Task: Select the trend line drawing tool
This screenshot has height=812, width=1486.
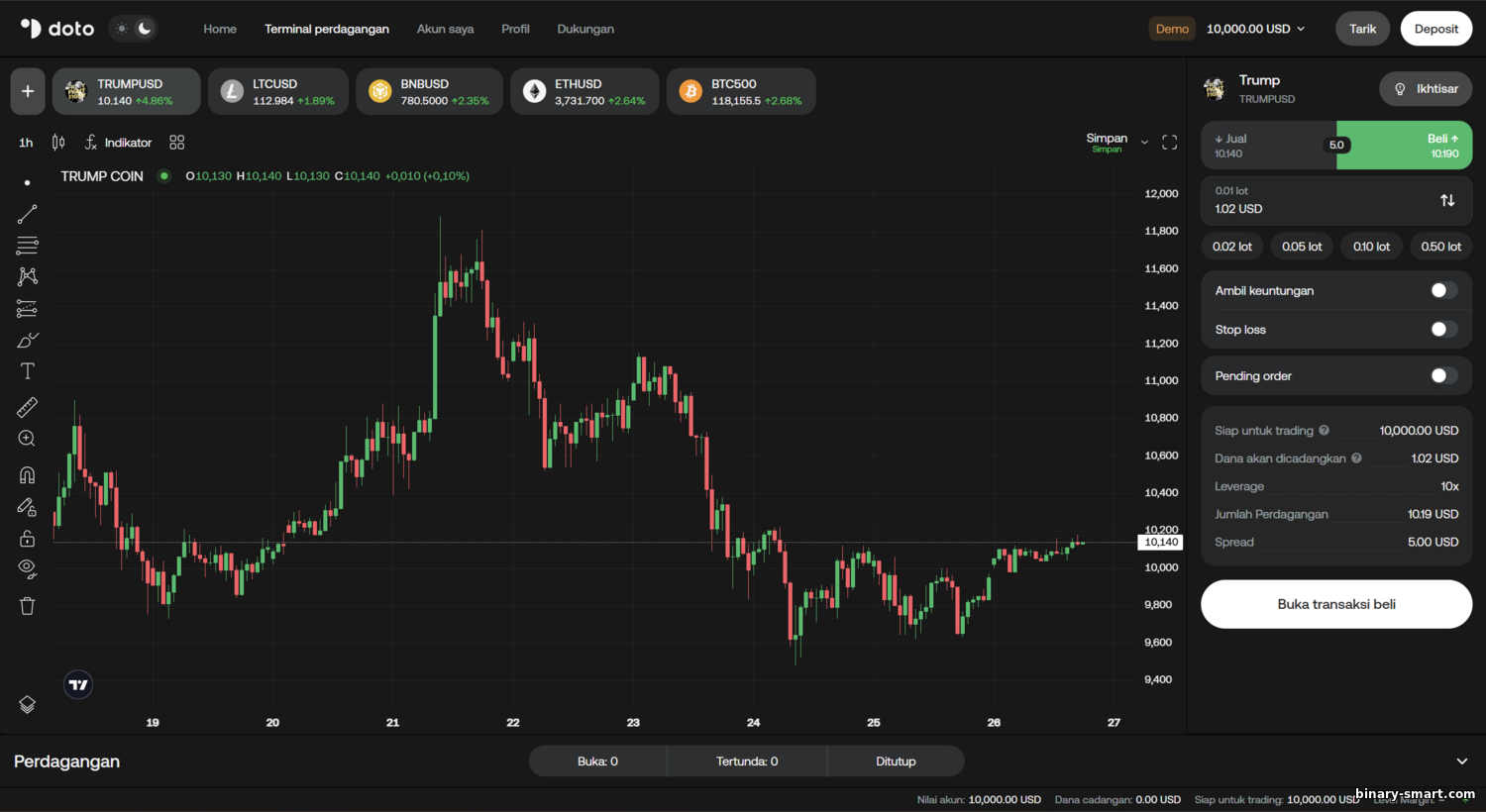Action: [x=27, y=214]
